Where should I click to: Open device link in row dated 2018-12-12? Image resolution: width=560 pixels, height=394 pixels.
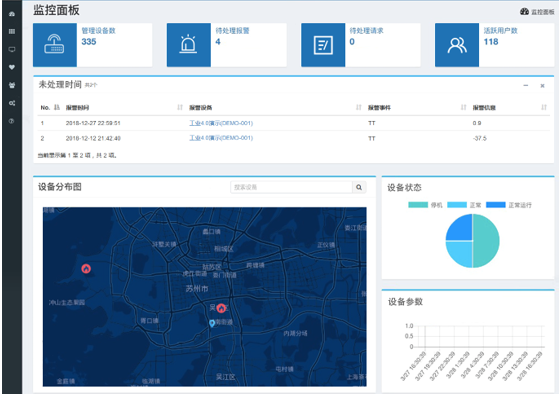click(x=221, y=138)
